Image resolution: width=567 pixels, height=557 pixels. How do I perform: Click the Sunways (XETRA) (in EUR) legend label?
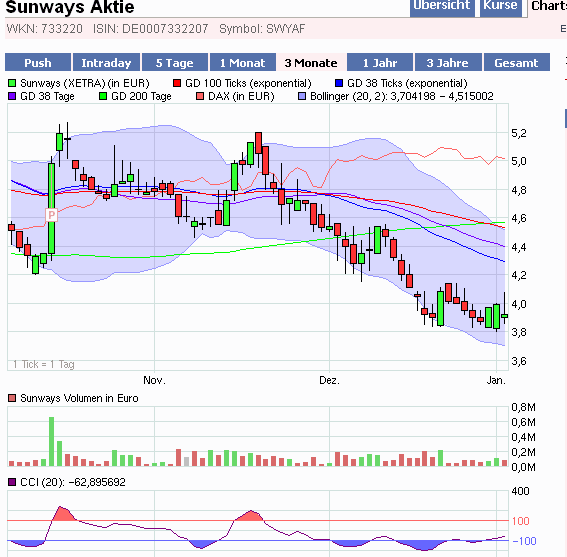click(85, 83)
